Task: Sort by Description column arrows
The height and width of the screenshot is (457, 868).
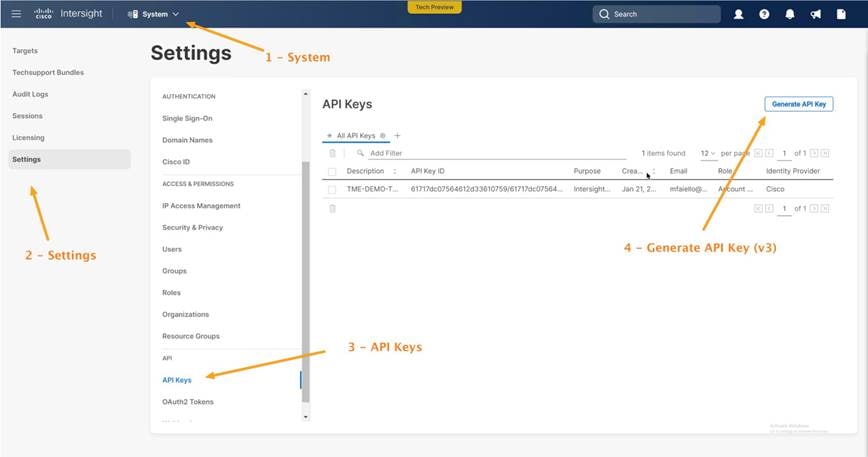Action: [395, 172]
